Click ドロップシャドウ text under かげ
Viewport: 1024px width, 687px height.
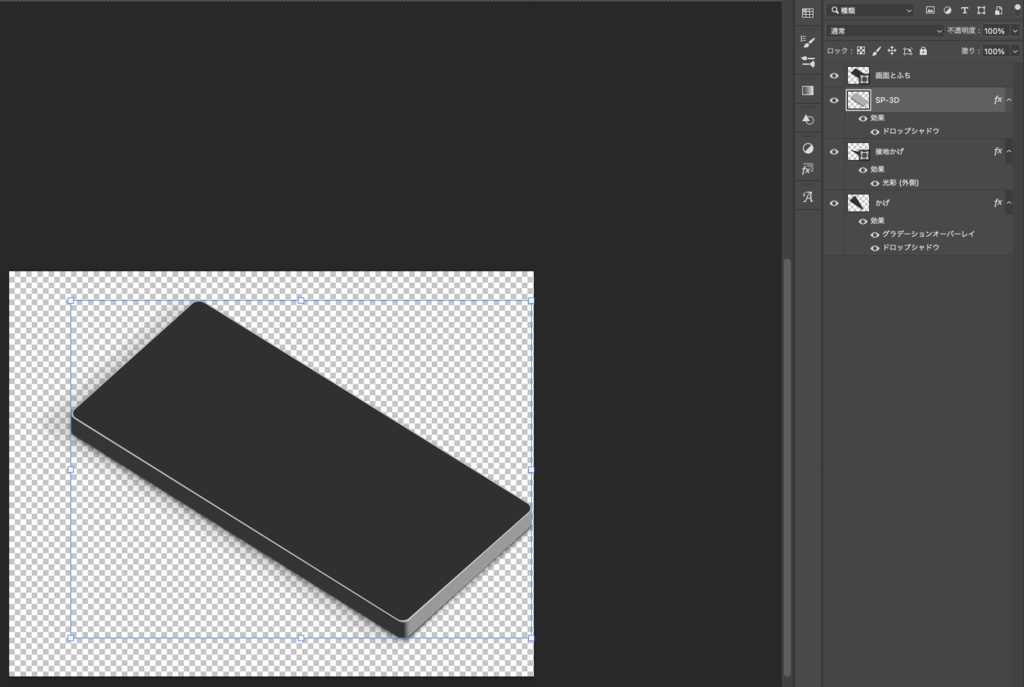pyautogui.click(x=911, y=248)
